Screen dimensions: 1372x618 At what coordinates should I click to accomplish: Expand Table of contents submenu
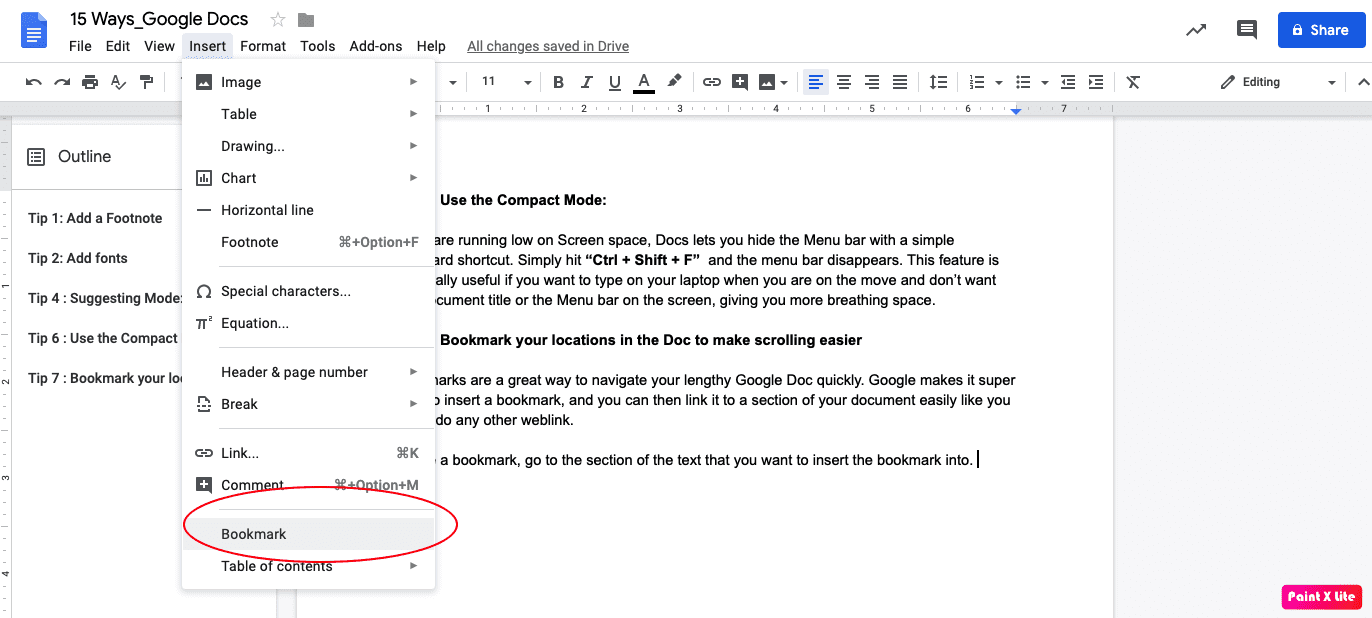click(308, 566)
